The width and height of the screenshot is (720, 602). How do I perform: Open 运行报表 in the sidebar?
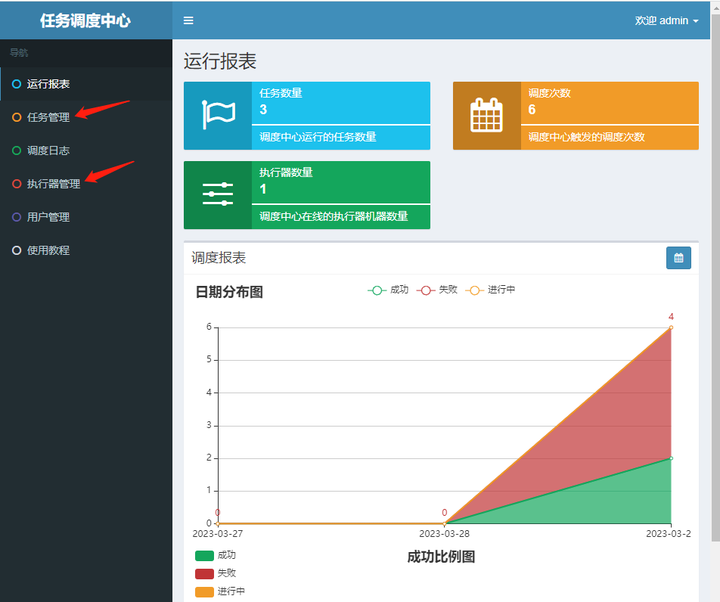pos(86,84)
